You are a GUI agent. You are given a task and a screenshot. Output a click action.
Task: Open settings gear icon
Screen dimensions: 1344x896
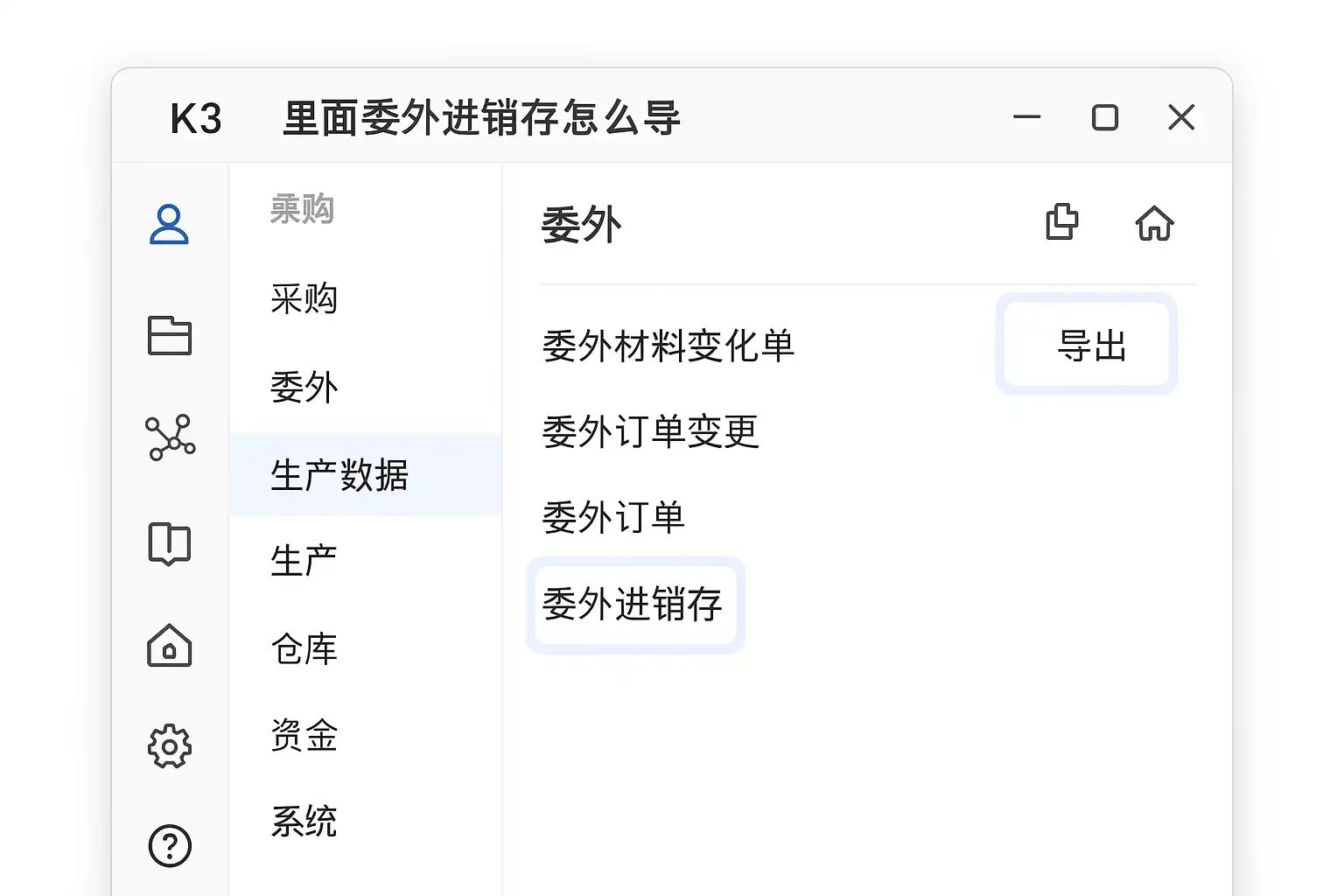coord(169,746)
